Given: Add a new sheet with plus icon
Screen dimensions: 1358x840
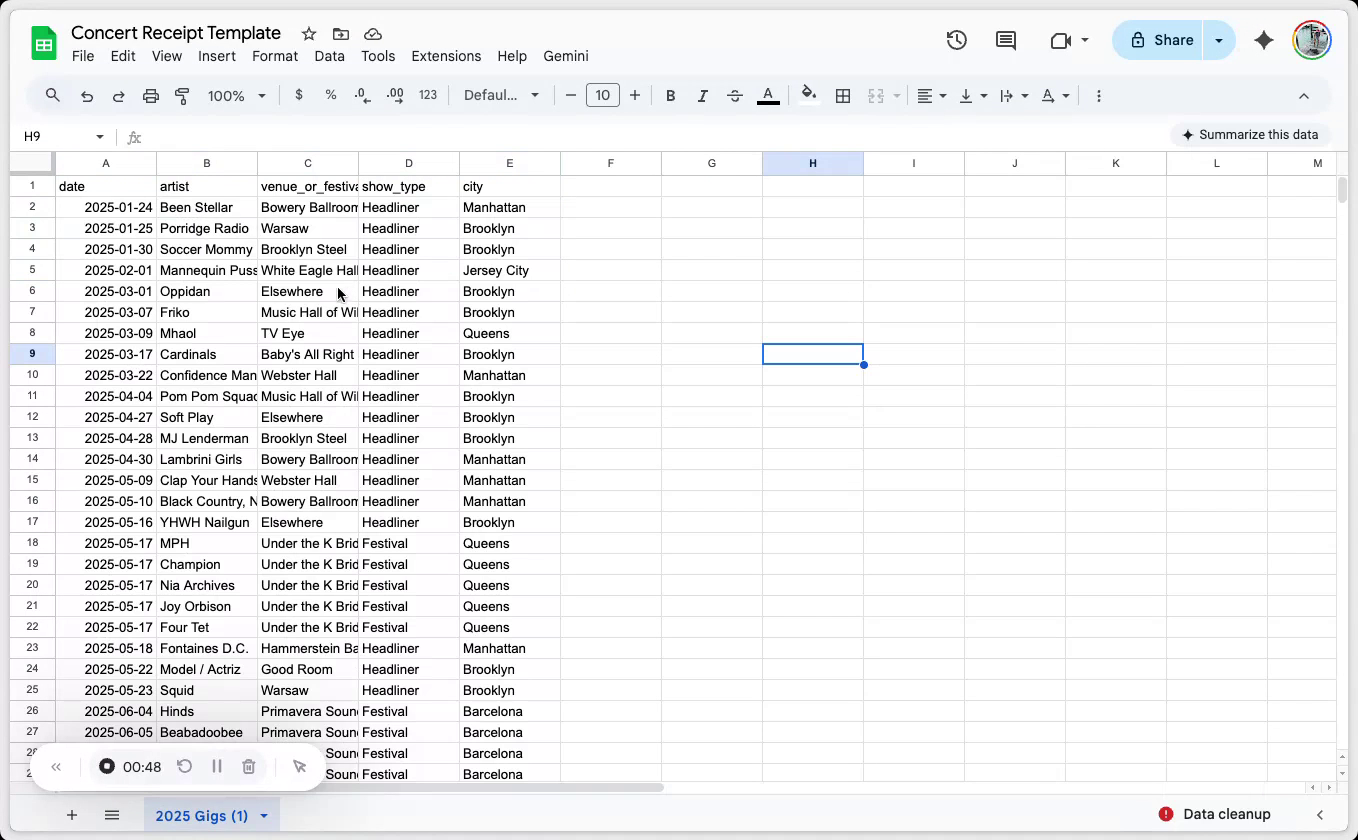Looking at the screenshot, I should (72, 815).
